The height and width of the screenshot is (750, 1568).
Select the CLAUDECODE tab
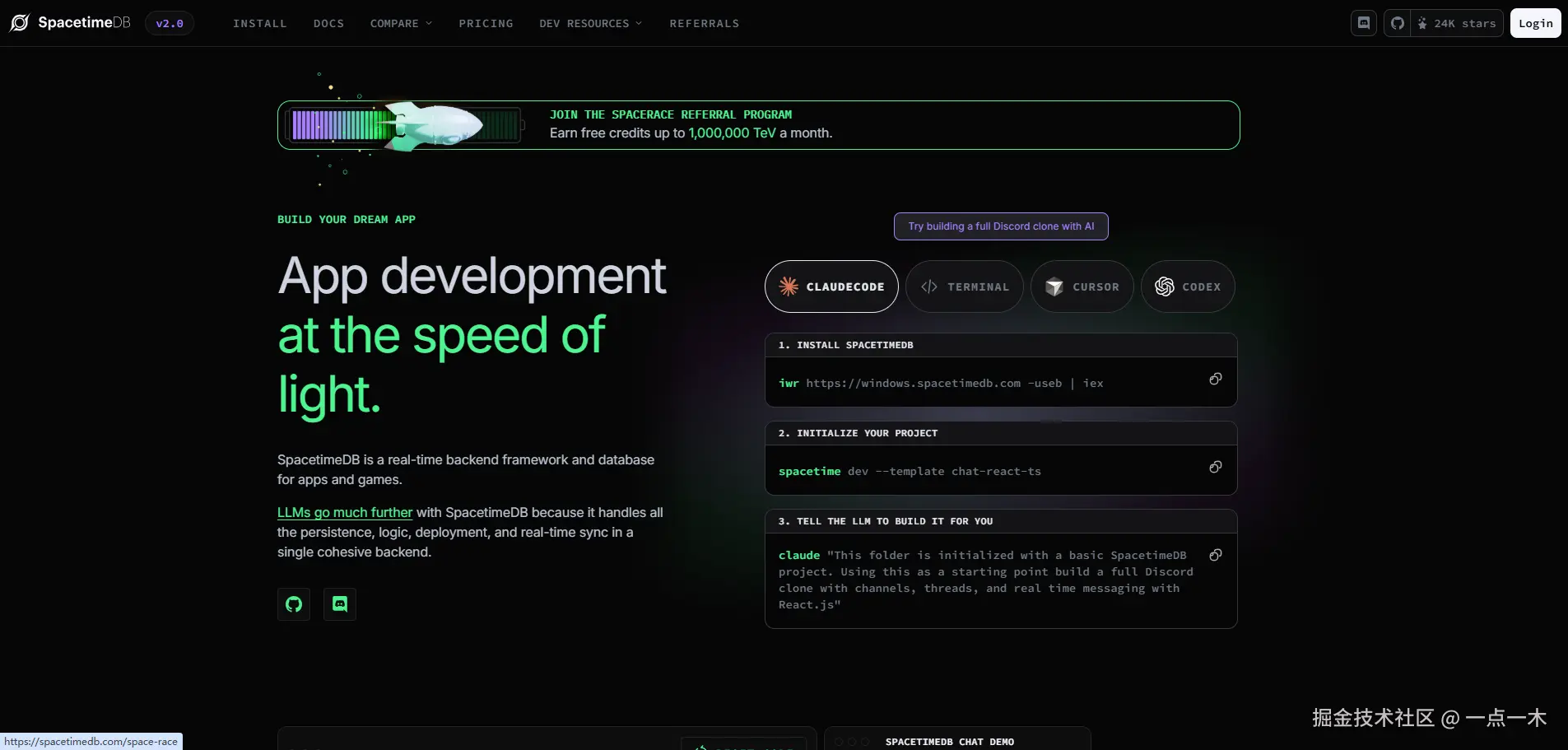click(832, 286)
